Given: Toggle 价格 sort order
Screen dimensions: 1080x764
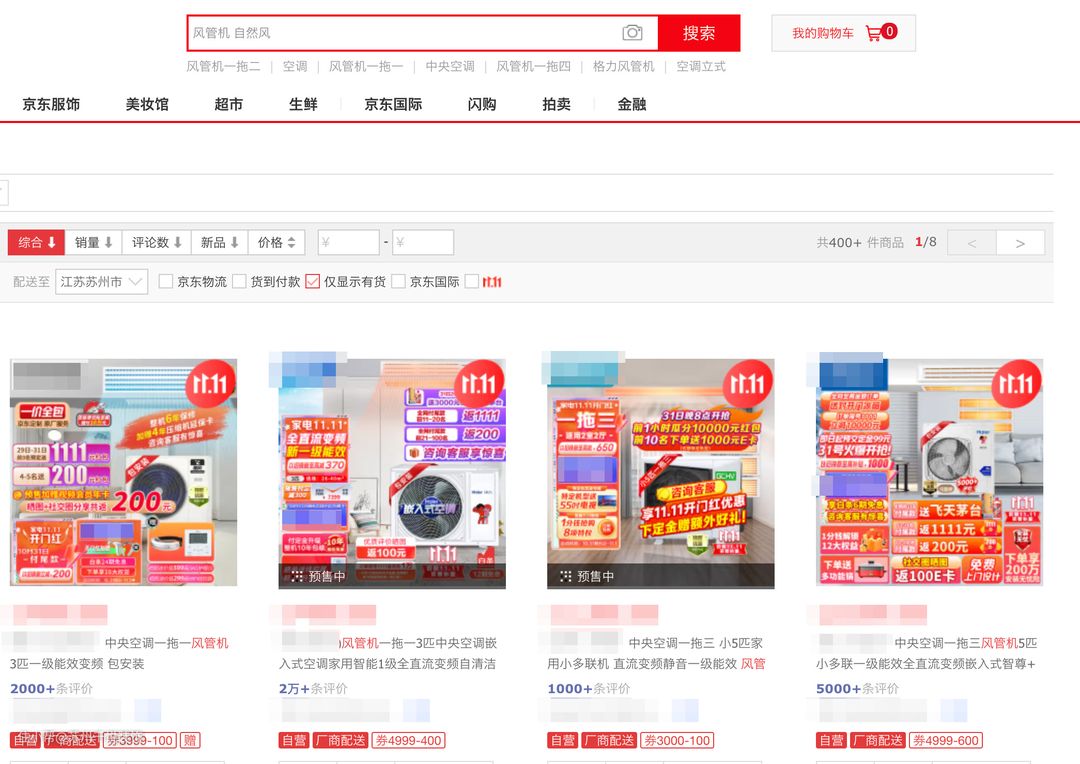Looking at the screenshot, I should (276, 242).
